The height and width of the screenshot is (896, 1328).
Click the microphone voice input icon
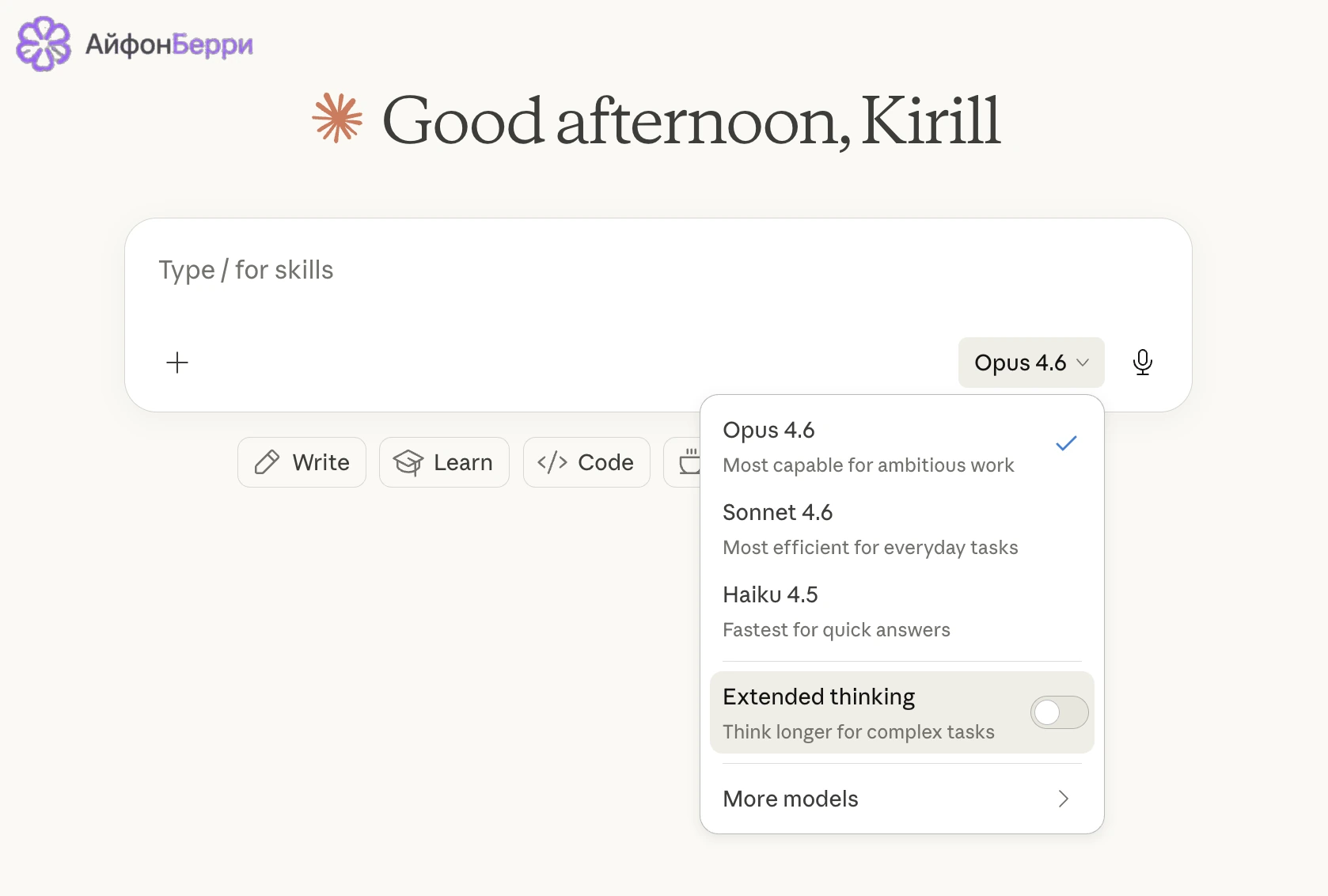pos(1142,363)
